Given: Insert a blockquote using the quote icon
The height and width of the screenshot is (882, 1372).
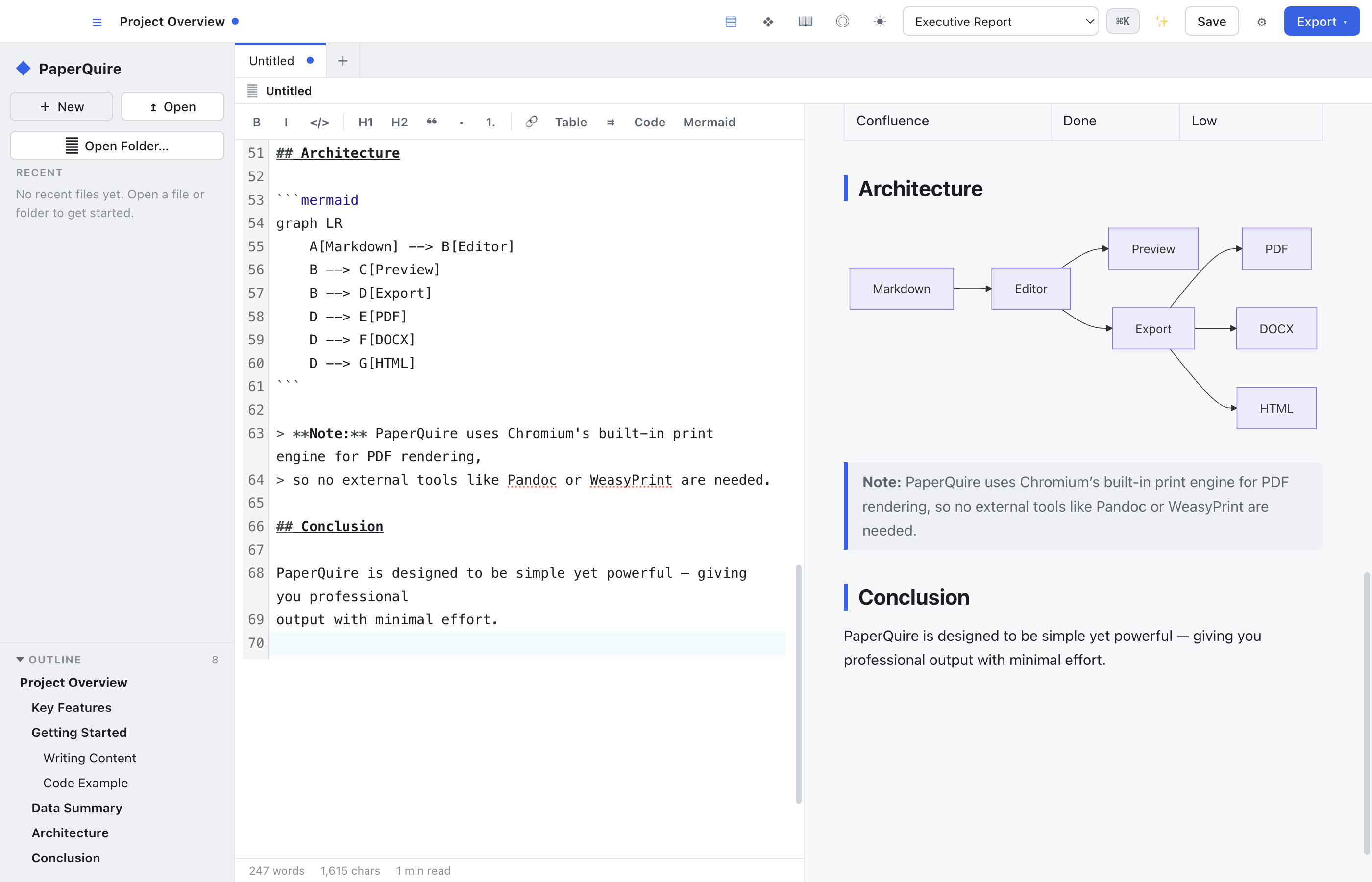Looking at the screenshot, I should [432, 122].
